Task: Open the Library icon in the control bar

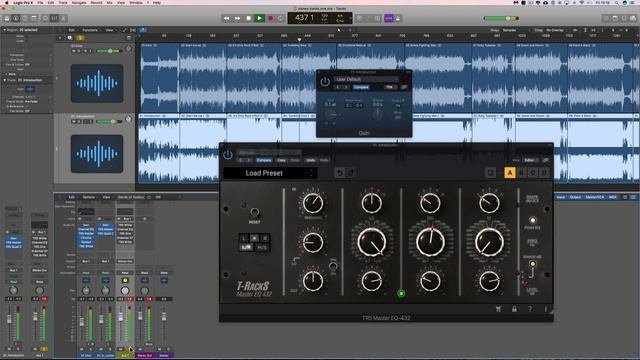Action: (7, 18)
